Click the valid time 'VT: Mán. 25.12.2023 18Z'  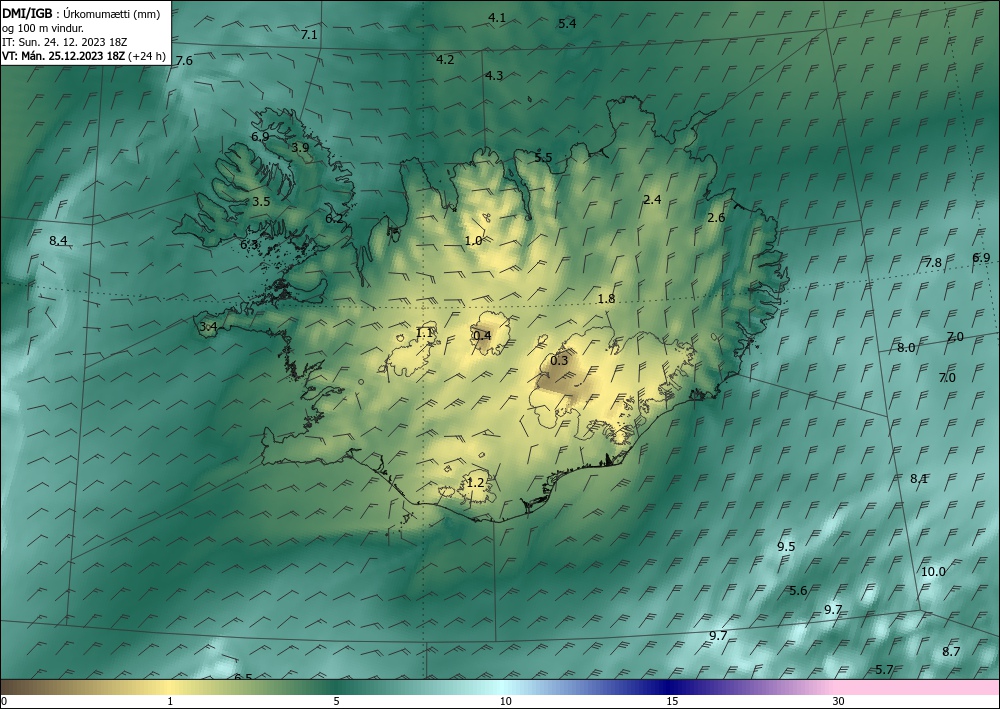pyautogui.click(x=64, y=56)
